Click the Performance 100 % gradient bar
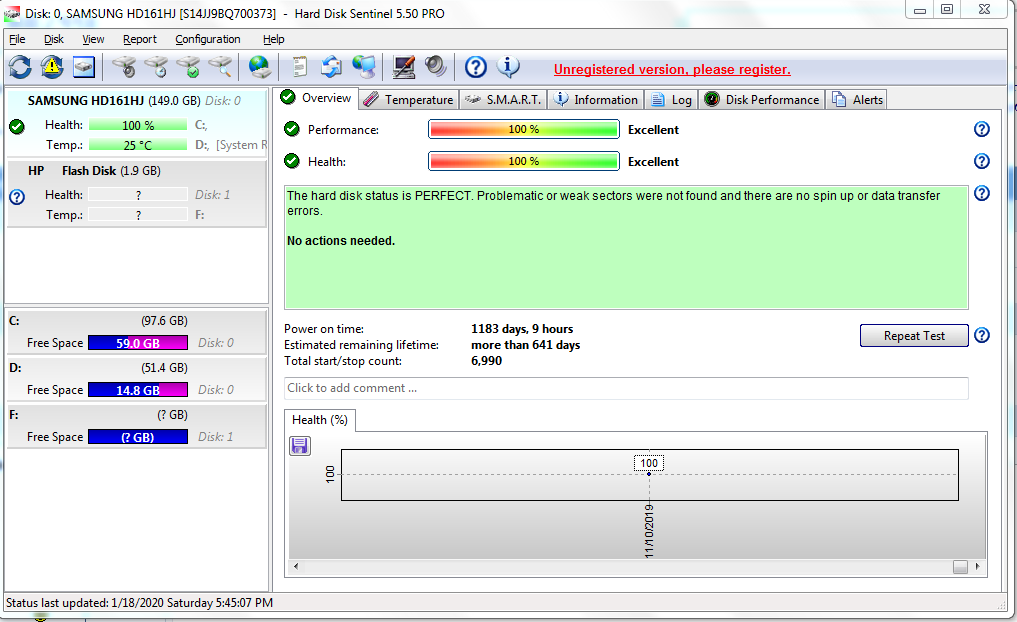Viewport: 1017px width, 622px height. (x=523, y=129)
